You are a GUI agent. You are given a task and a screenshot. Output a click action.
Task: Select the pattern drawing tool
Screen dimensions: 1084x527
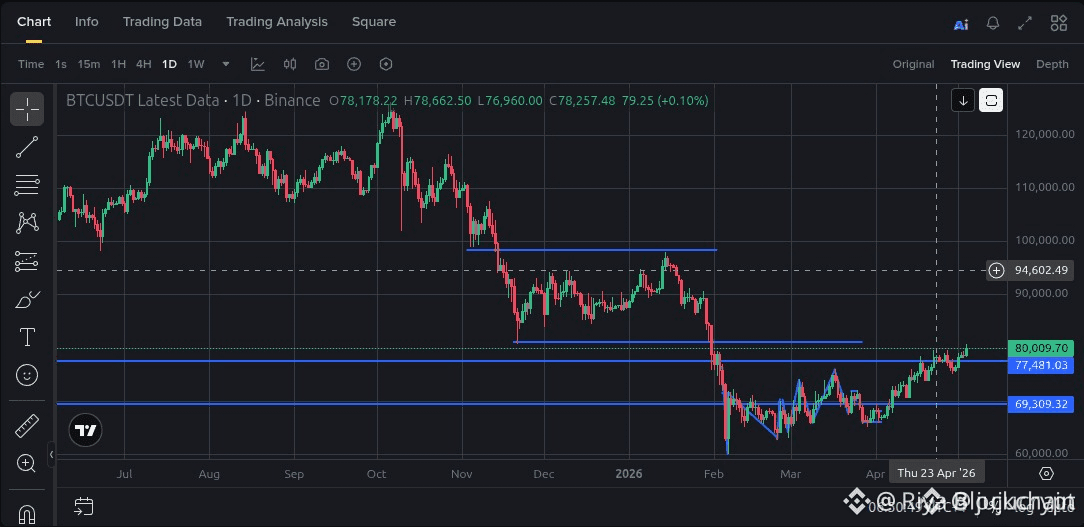pyautogui.click(x=27, y=223)
